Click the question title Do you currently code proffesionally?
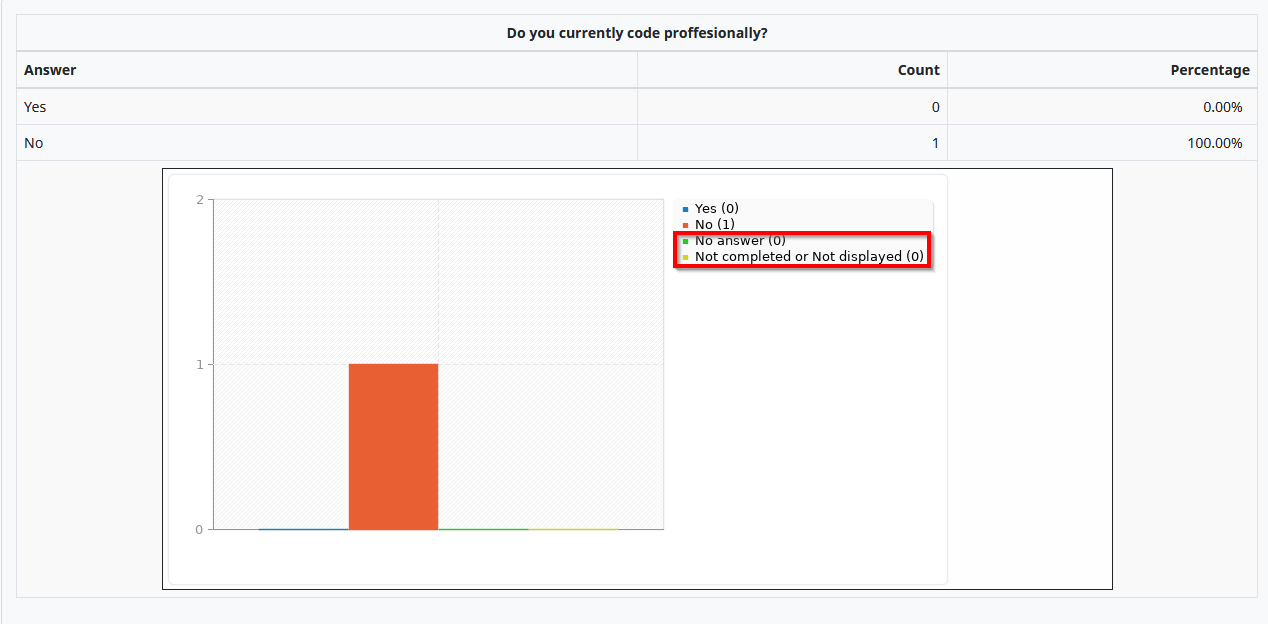This screenshot has height=624, width=1268. (x=637, y=33)
